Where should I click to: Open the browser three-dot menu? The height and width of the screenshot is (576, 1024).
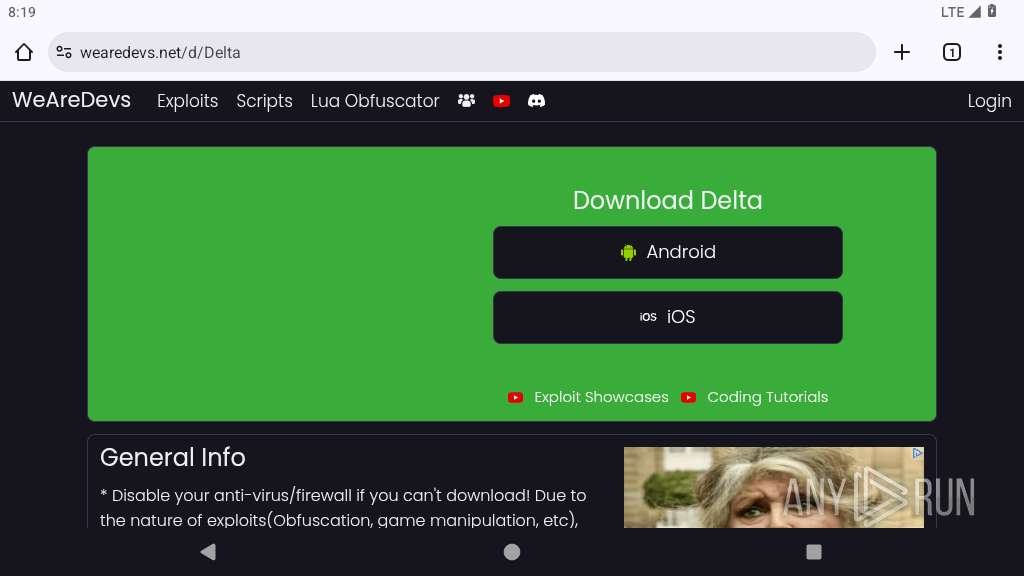point(1000,52)
